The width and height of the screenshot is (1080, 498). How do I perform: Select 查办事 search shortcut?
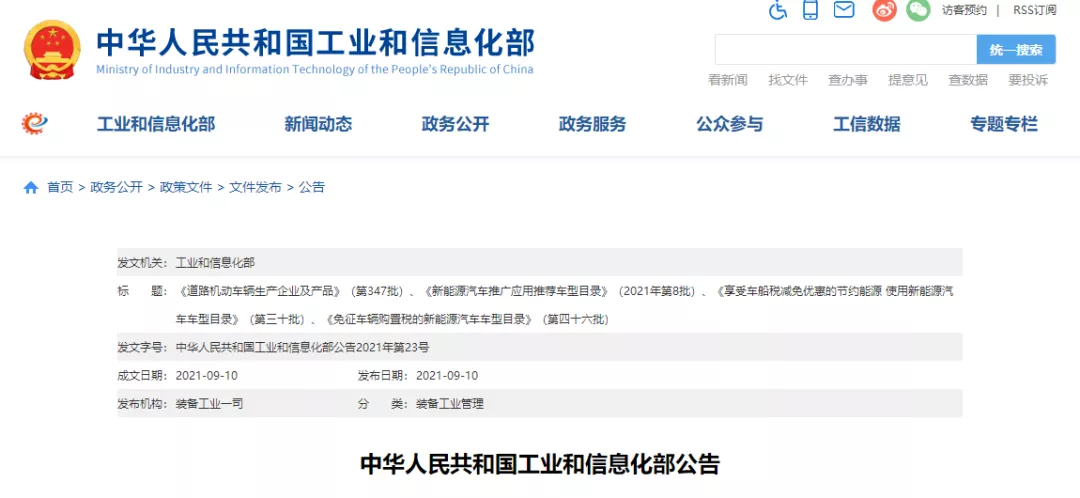[x=848, y=80]
